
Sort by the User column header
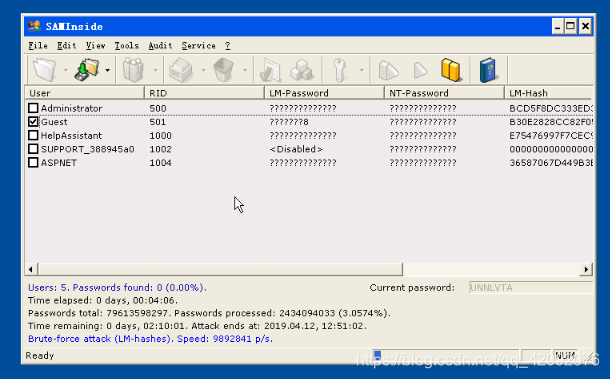pos(84,93)
